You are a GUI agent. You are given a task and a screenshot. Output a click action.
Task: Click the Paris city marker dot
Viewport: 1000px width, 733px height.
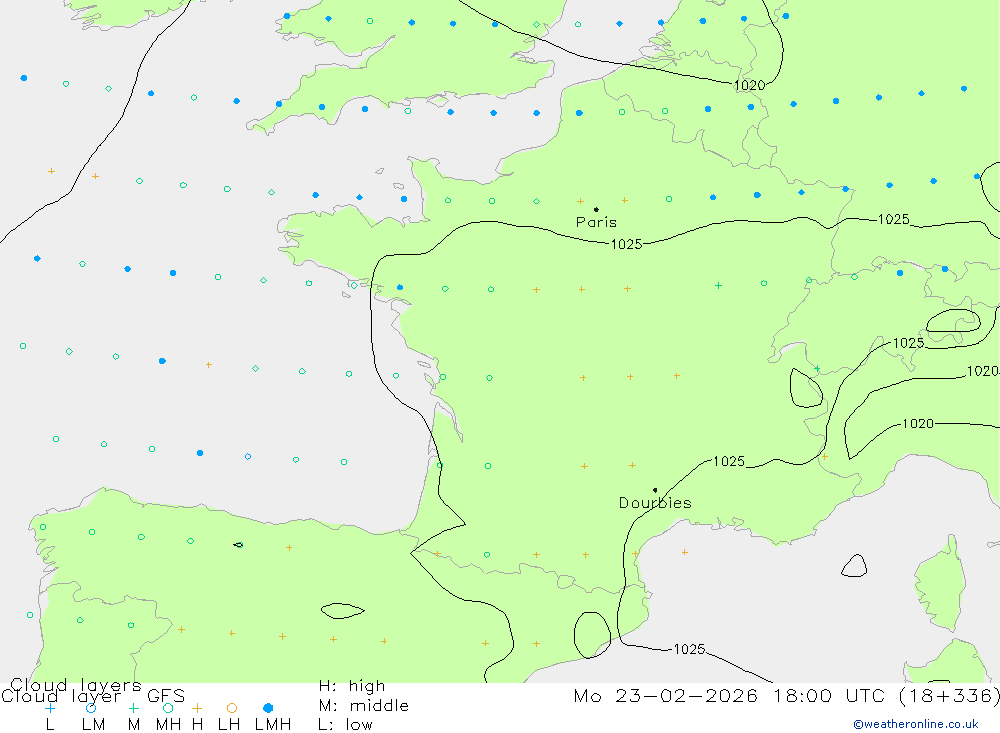(x=596, y=209)
